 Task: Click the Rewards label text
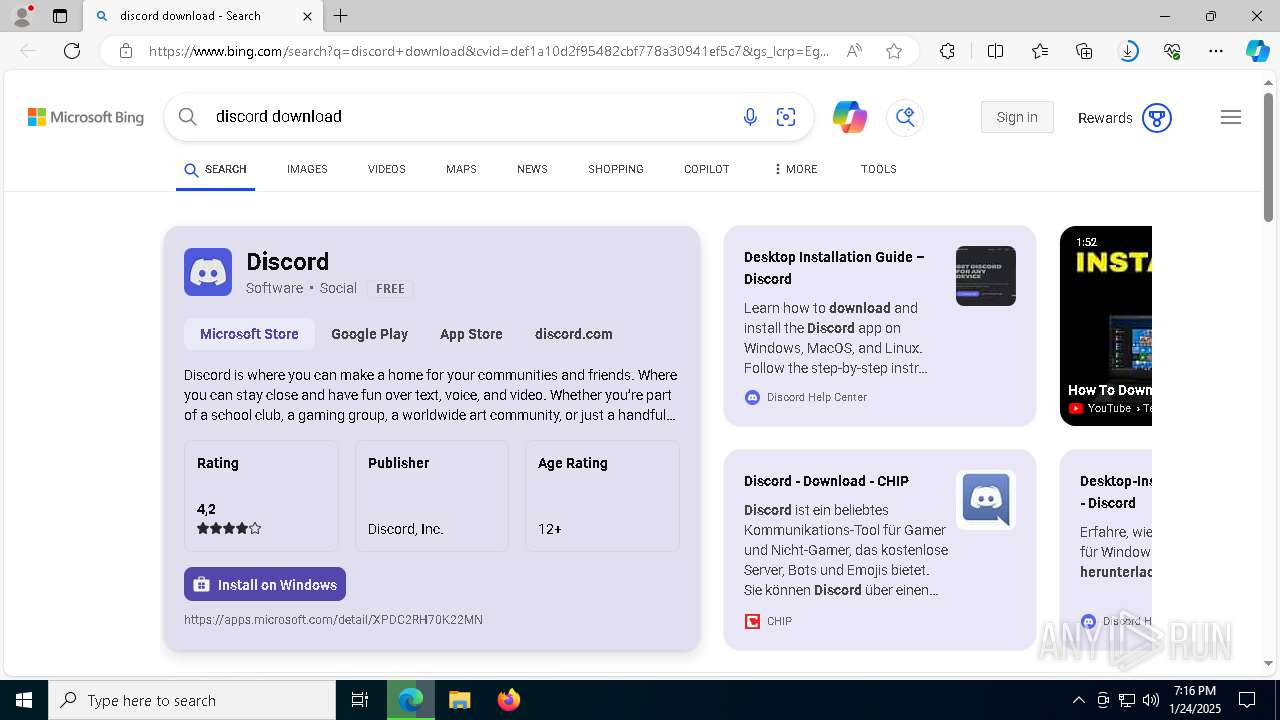point(1105,118)
